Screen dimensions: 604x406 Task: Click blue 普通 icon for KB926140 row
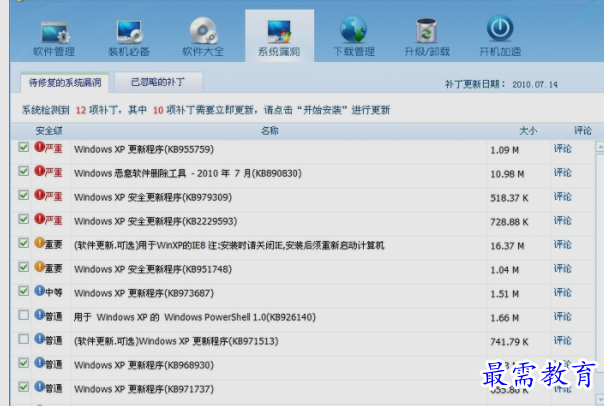click(39, 315)
